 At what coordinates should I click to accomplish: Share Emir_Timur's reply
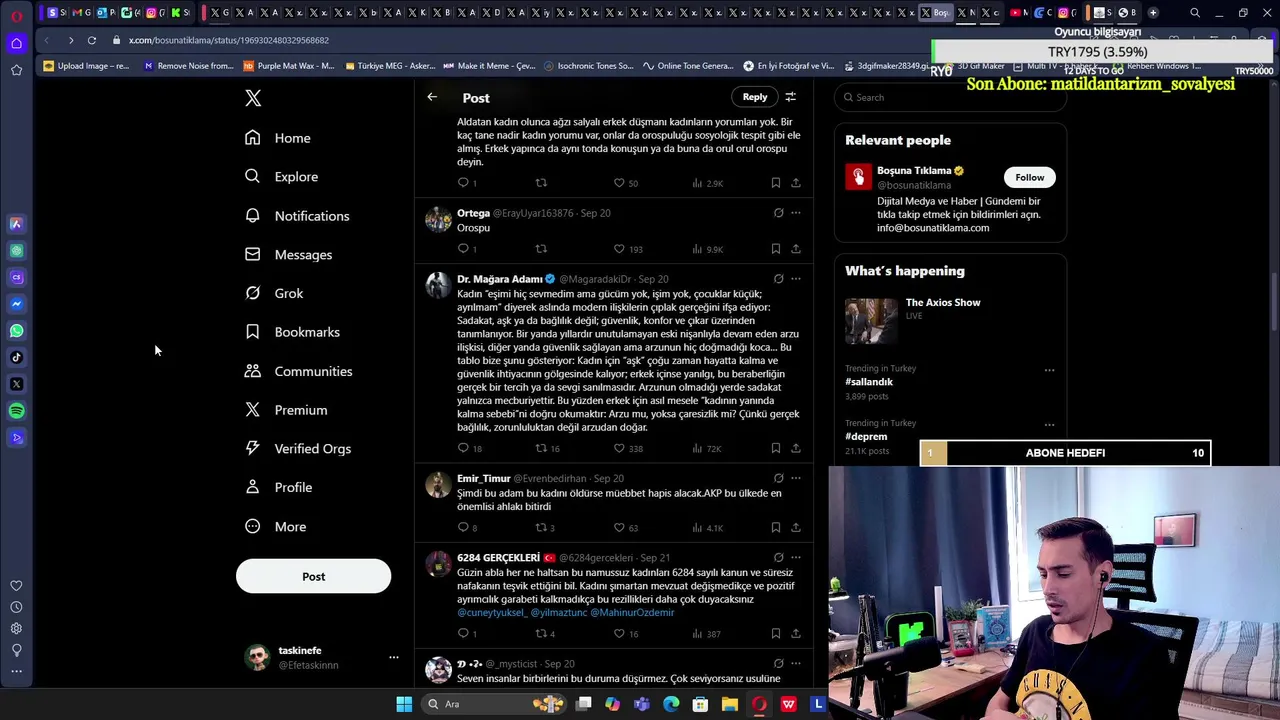pos(795,527)
